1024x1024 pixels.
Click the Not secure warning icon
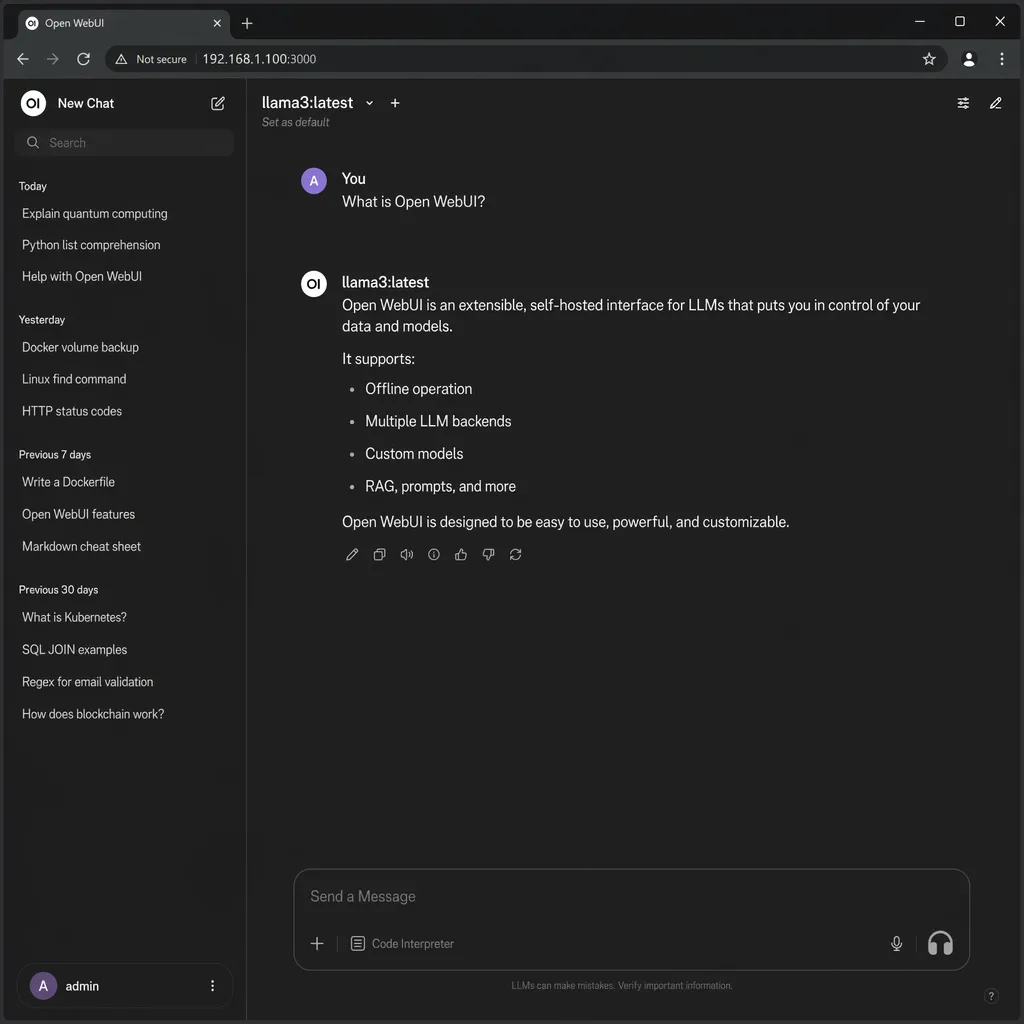click(121, 59)
